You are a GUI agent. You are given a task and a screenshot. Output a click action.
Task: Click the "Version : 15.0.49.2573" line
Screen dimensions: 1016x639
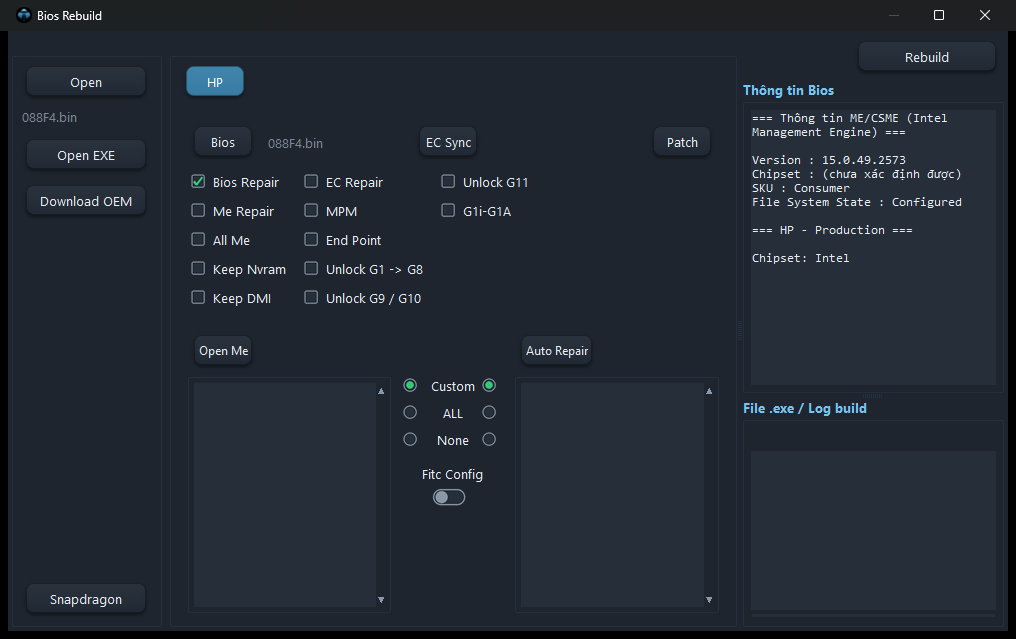pos(829,160)
